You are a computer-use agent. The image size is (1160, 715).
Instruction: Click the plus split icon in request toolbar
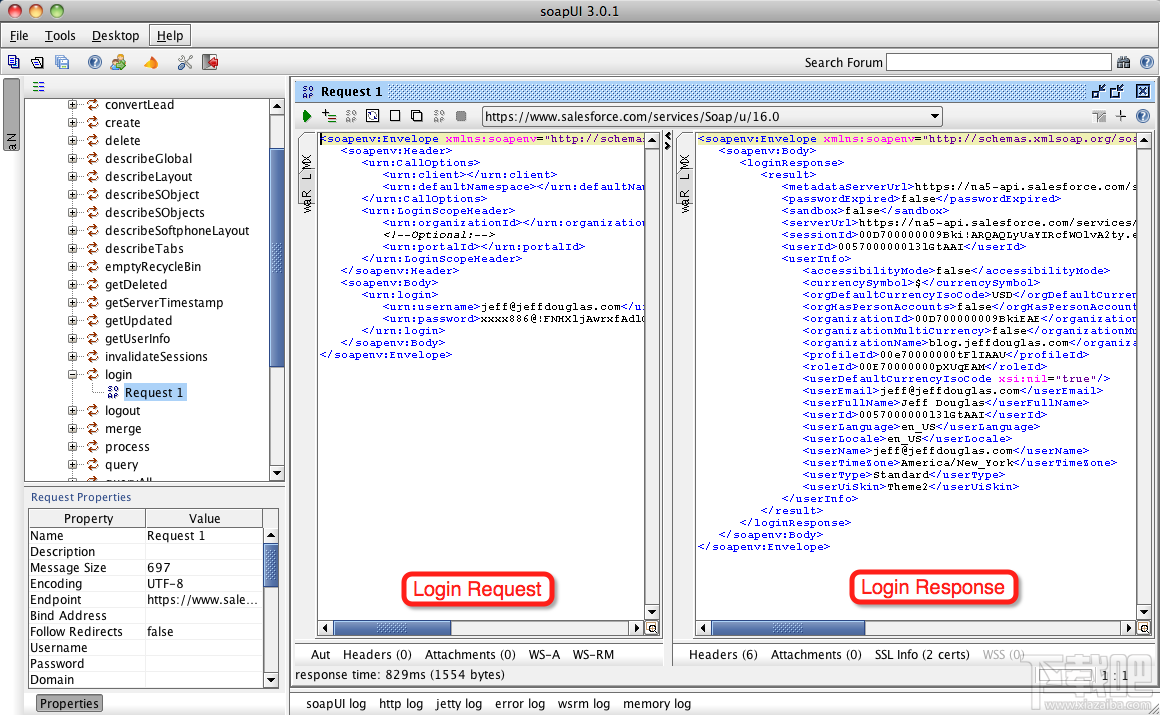pos(1122,116)
